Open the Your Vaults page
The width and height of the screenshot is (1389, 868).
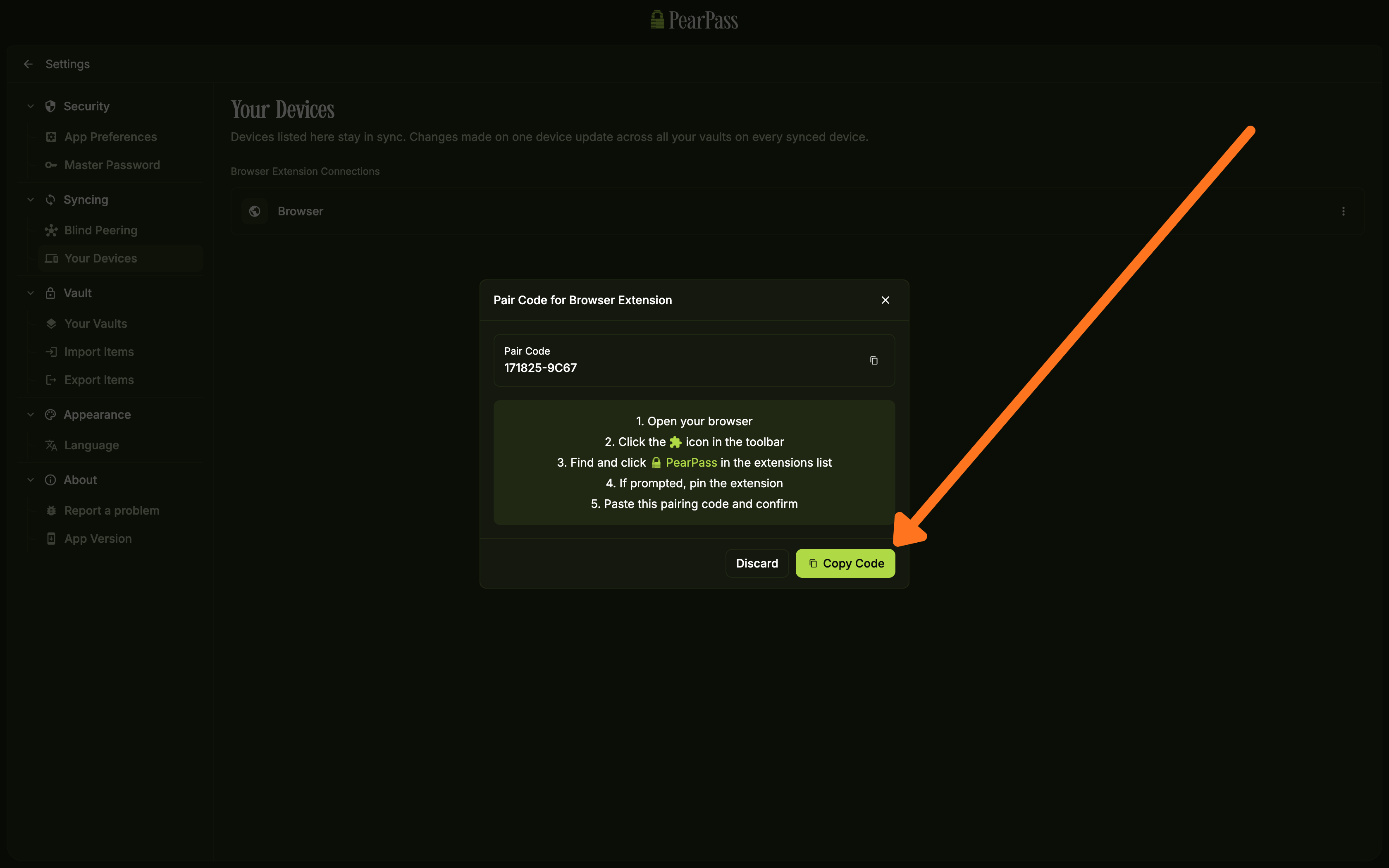click(x=121, y=324)
